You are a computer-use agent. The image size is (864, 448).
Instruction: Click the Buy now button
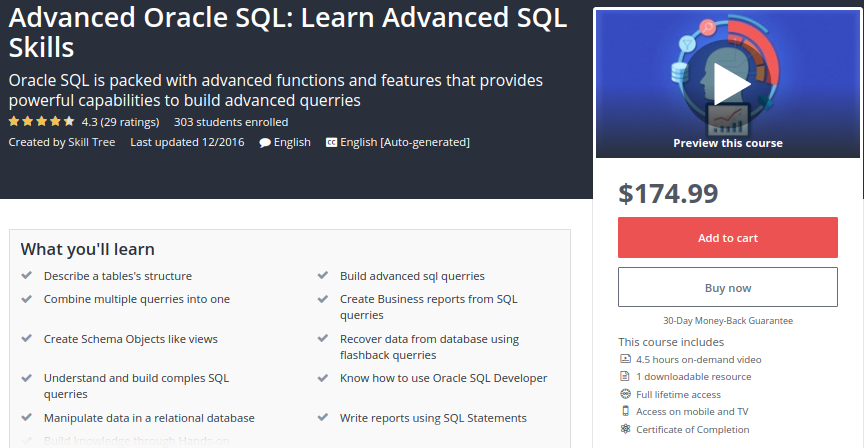pyautogui.click(x=727, y=287)
